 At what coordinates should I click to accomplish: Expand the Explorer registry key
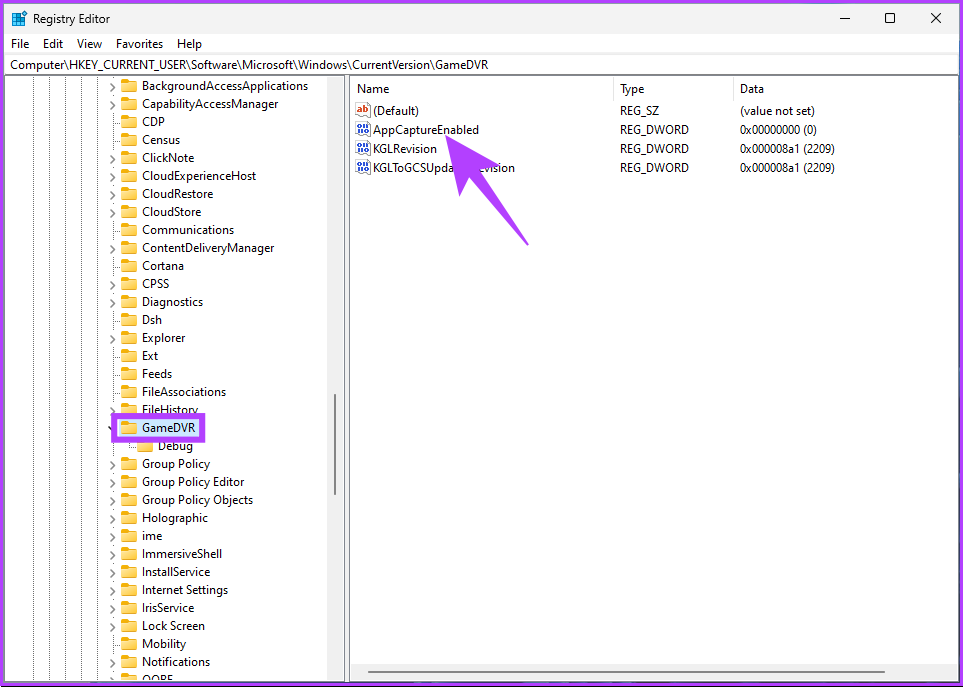(112, 338)
